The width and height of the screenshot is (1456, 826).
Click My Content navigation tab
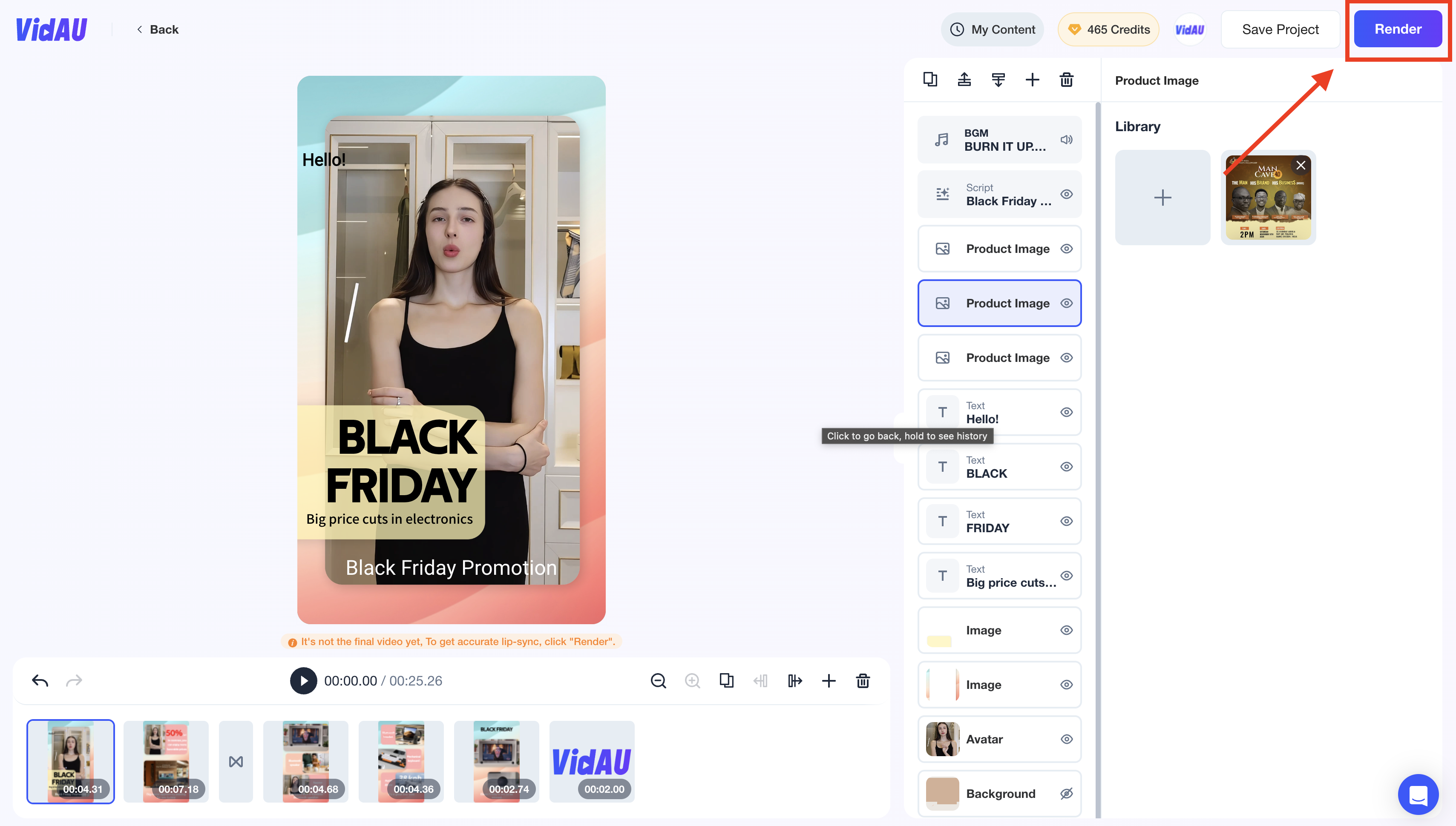[993, 28]
